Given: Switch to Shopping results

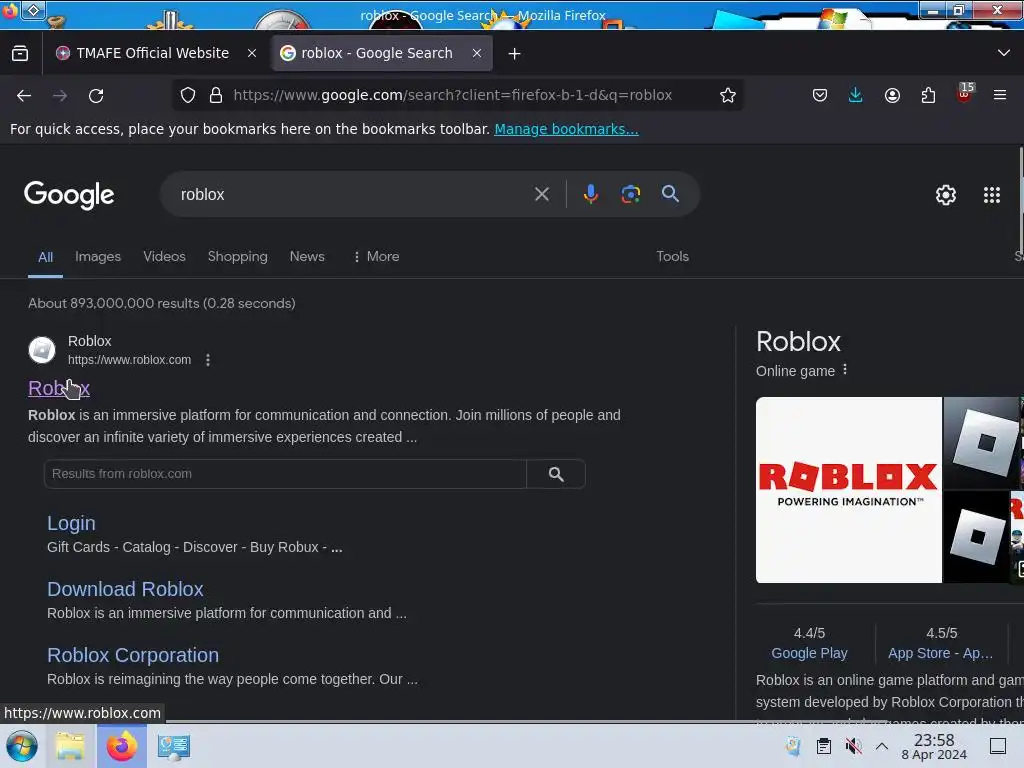Looking at the screenshot, I should click(238, 257).
